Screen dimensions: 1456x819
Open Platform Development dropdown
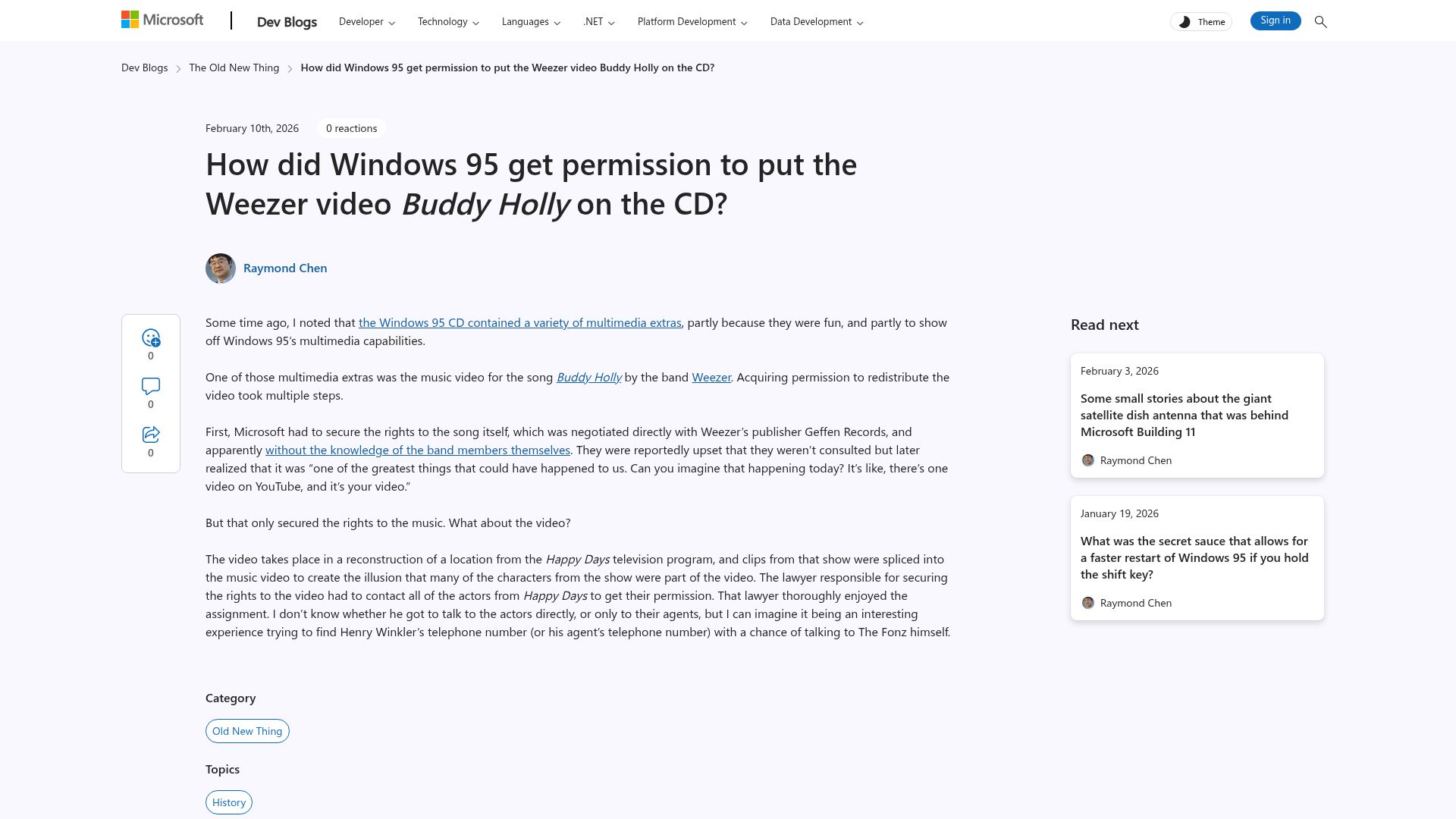click(x=692, y=22)
